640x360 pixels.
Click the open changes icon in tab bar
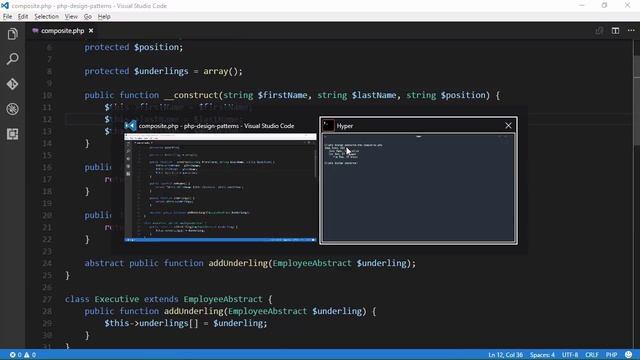[599, 31]
